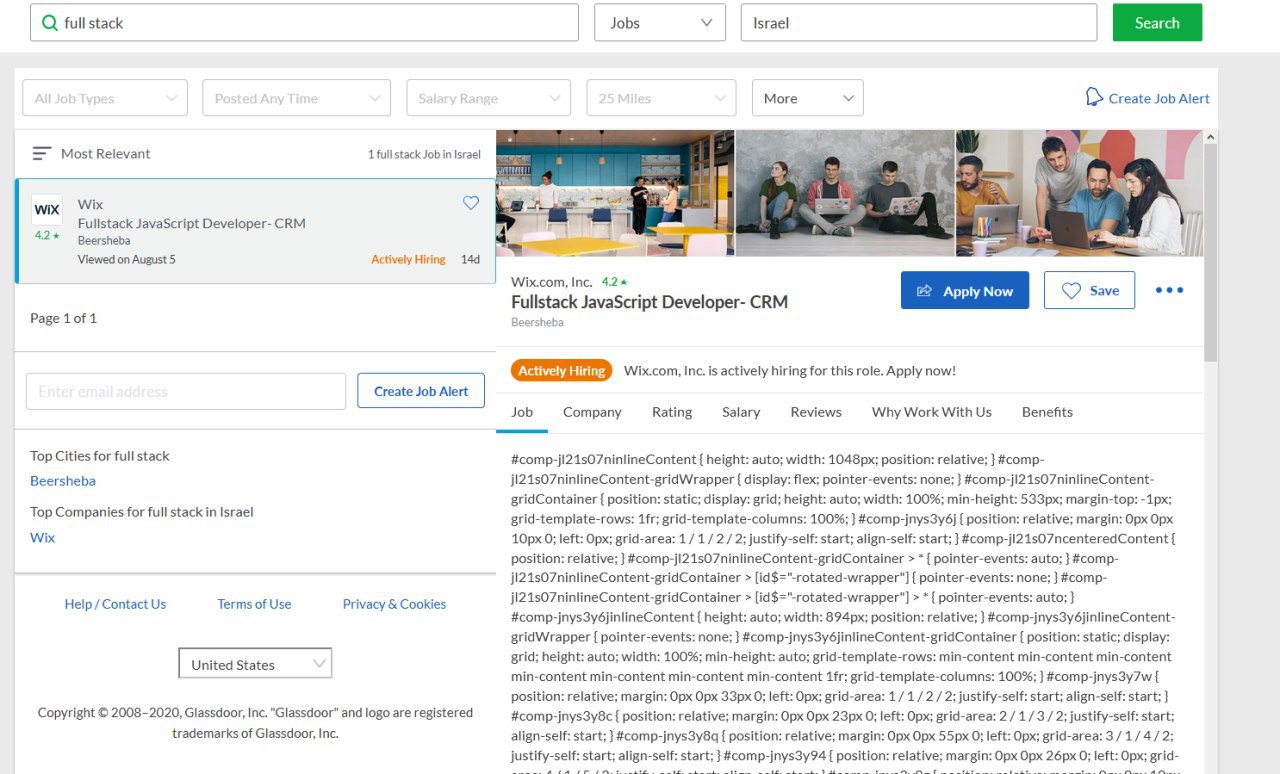Open the photo of people sitting on floor

point(845,193)
